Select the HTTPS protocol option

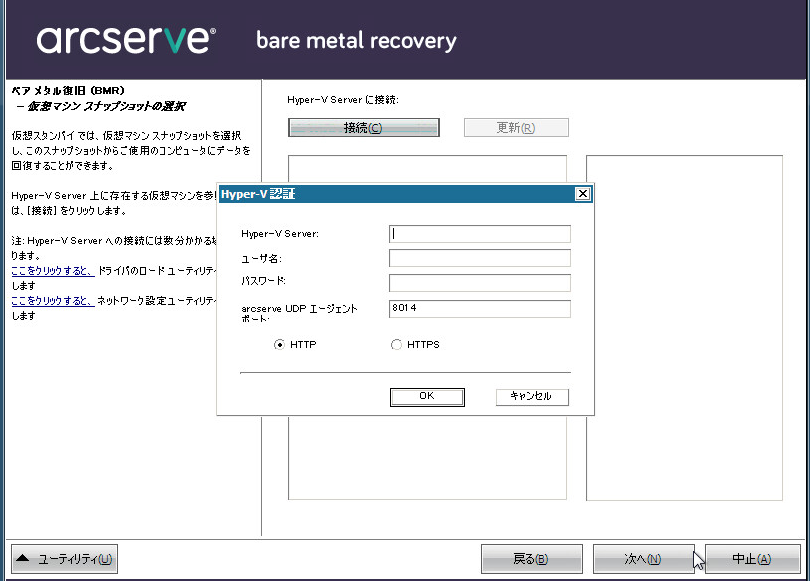tap(396, 344)
